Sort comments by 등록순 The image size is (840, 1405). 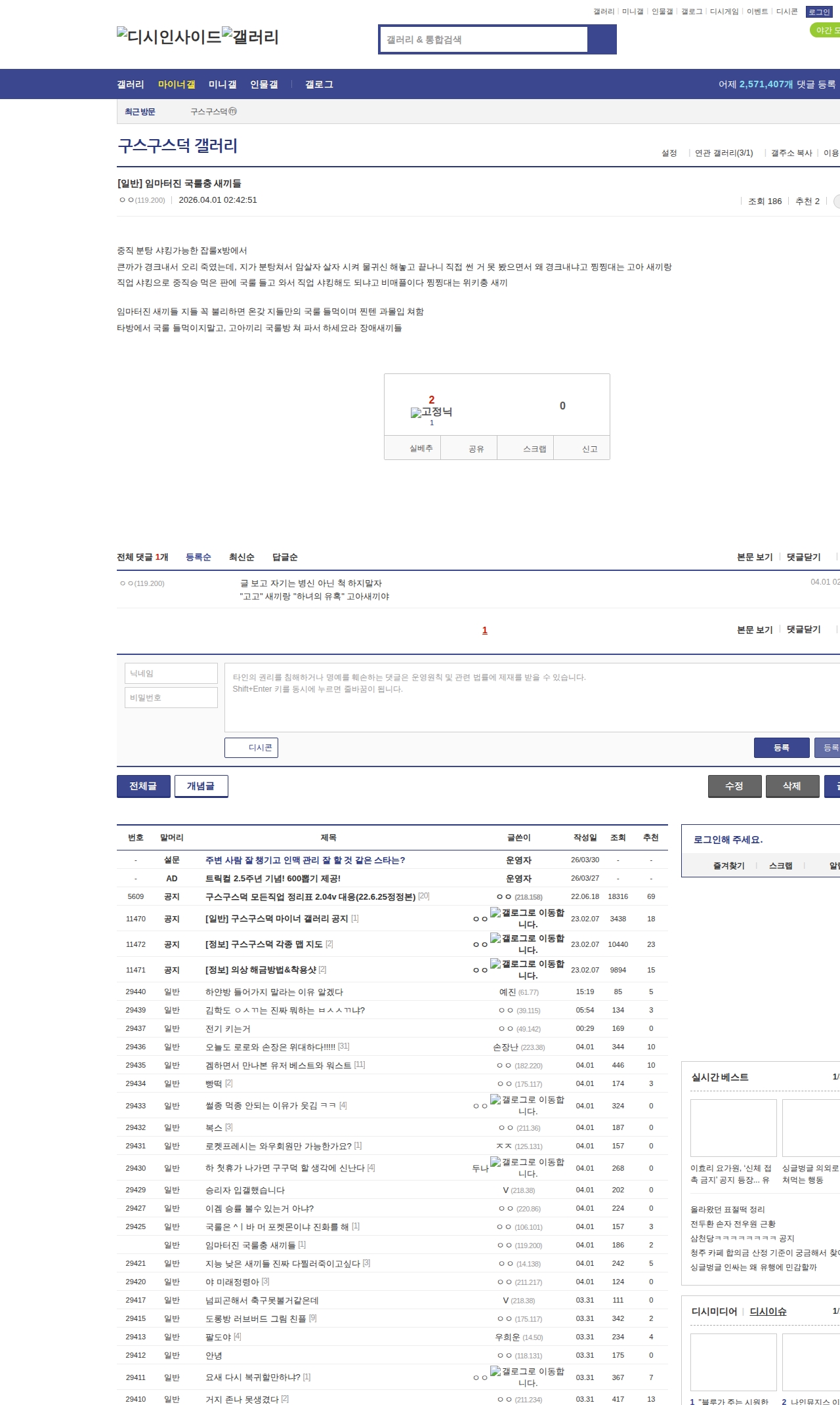click(x=198, y=557)
